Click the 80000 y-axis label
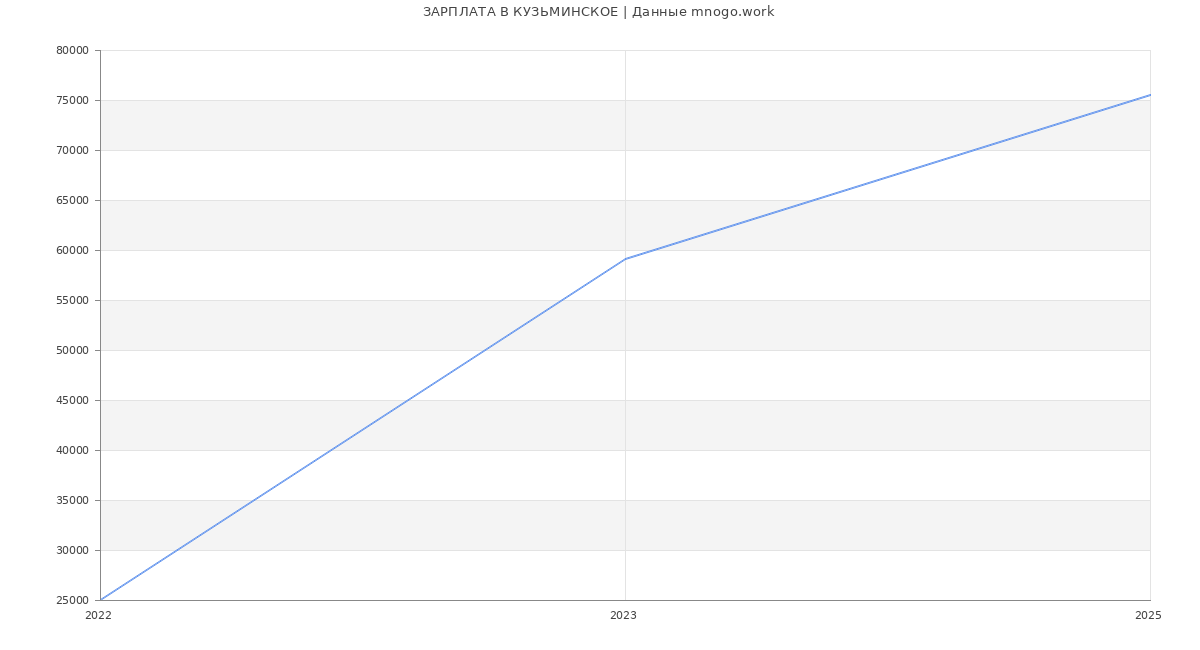 click(x=72, y=50)
